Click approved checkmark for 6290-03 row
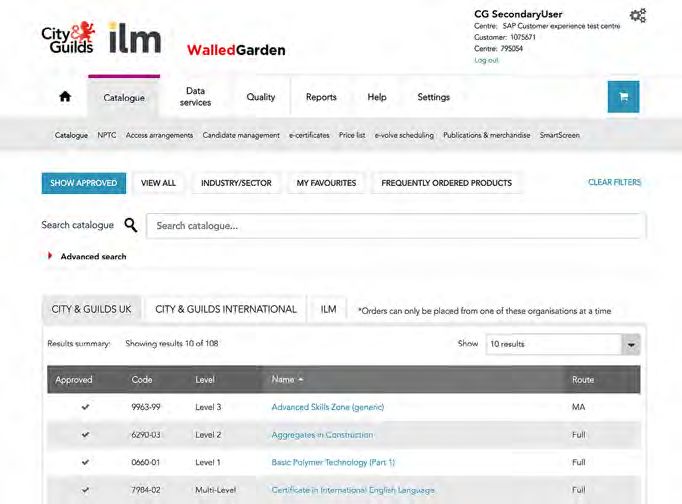This screenshot has width=682, height=504. pyautogui.click(x=85, y=434)
